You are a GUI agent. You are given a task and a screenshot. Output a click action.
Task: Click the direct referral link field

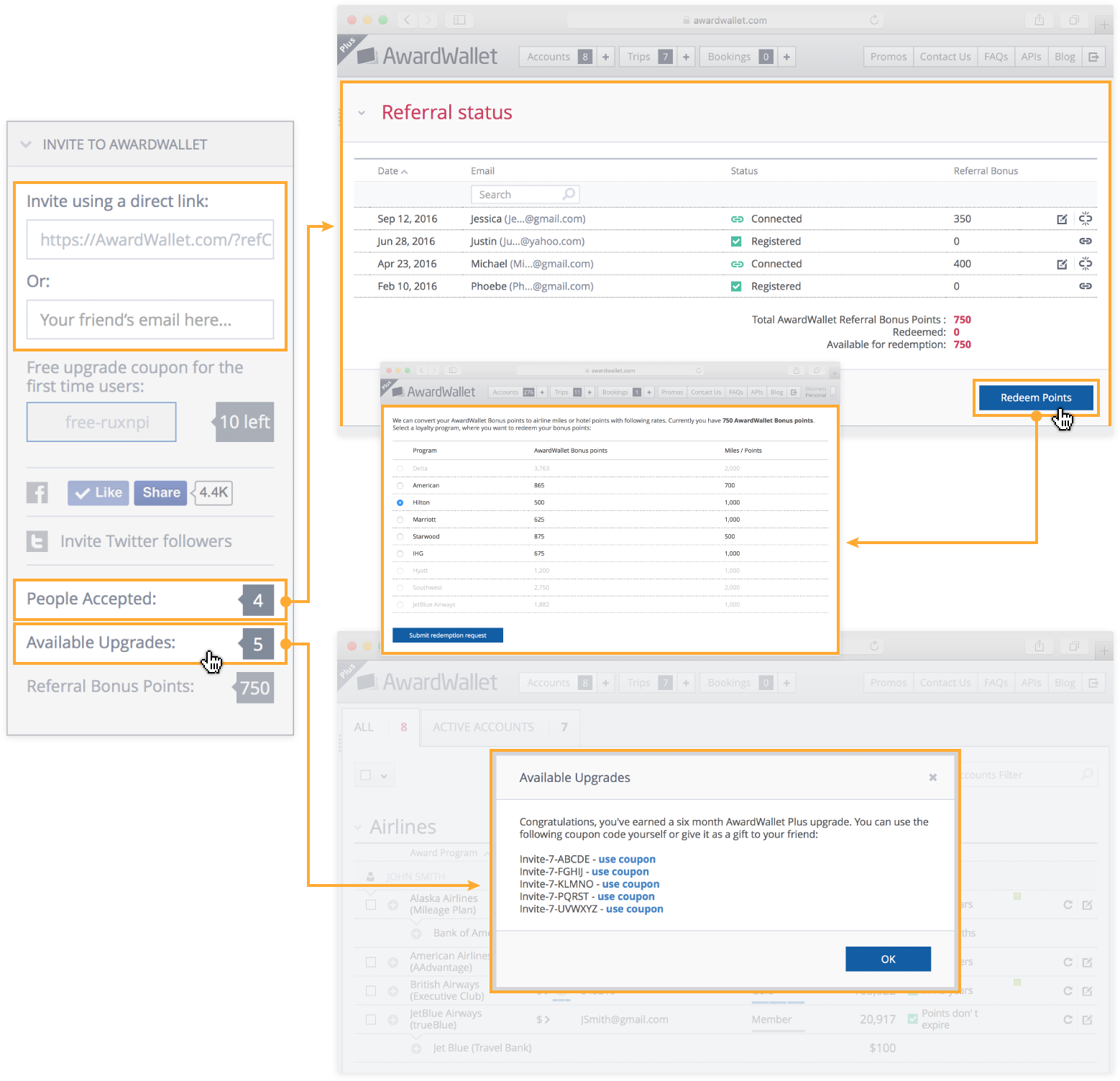point(150,239)
